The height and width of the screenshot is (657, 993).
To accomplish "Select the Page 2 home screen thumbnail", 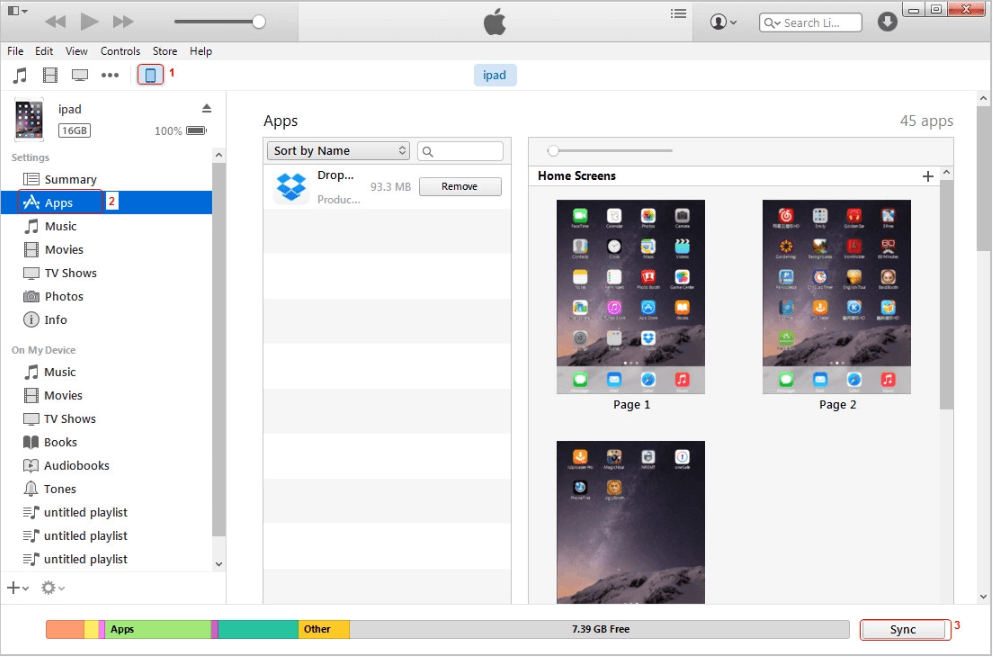I will [x=837, y=297].
